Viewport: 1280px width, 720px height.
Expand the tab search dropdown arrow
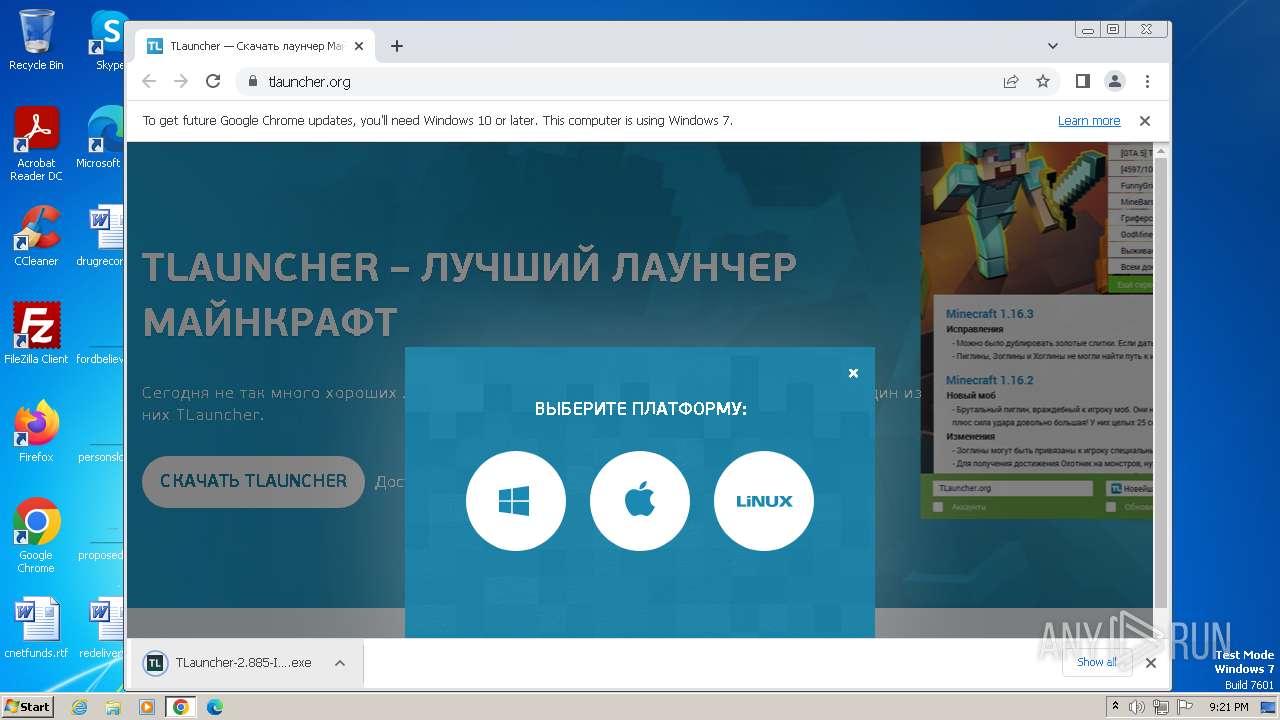point(1053,46)
